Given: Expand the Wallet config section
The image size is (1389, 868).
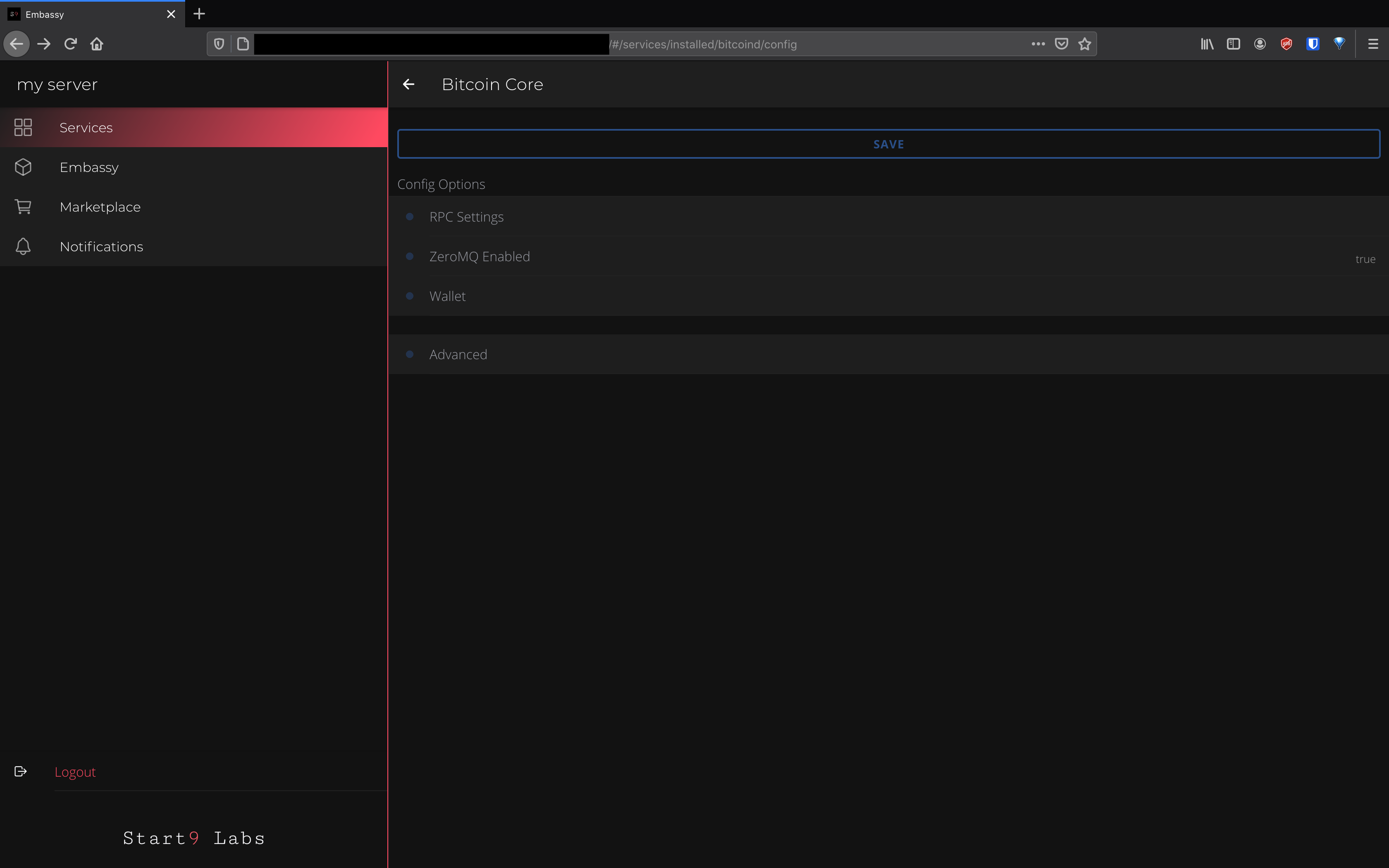Looking at the screenshot, I should click(448, 296).
